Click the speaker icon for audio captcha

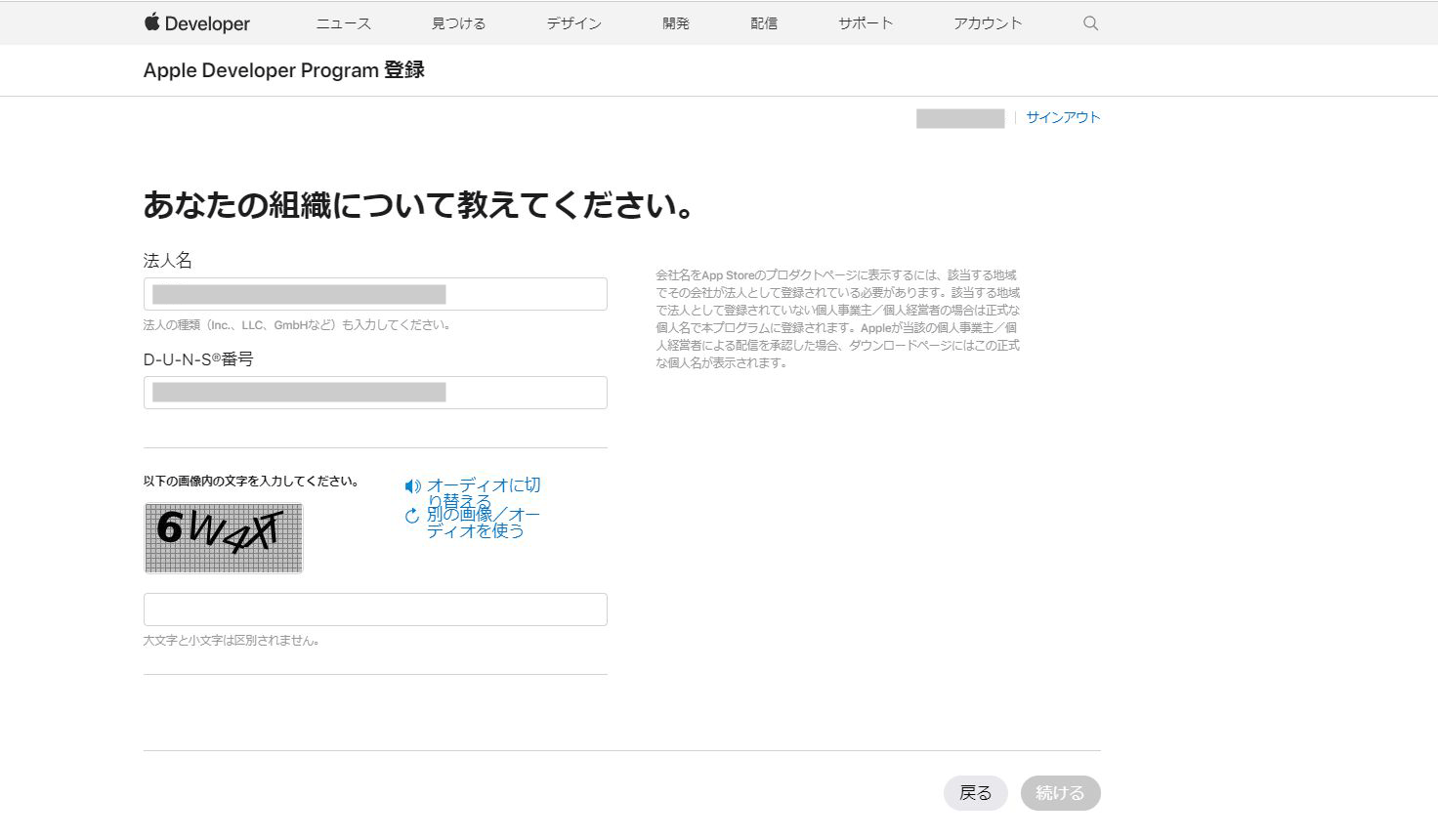[x=413, y=486]
